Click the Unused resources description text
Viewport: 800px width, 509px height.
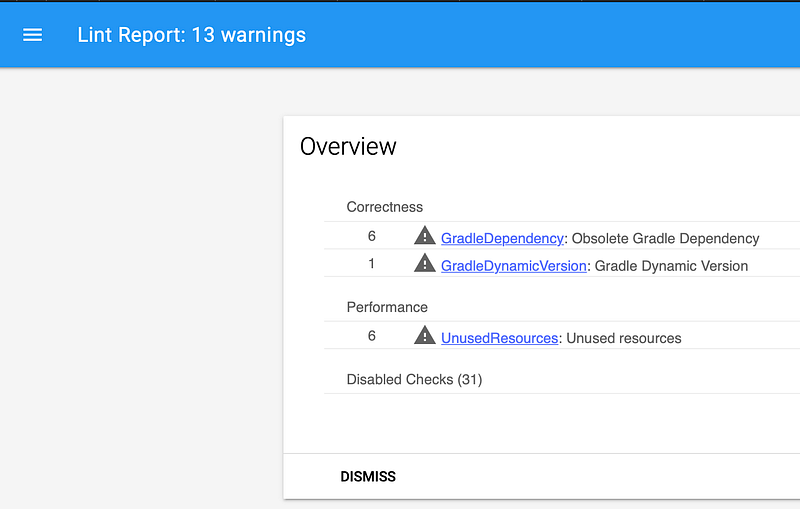[624, 338]
